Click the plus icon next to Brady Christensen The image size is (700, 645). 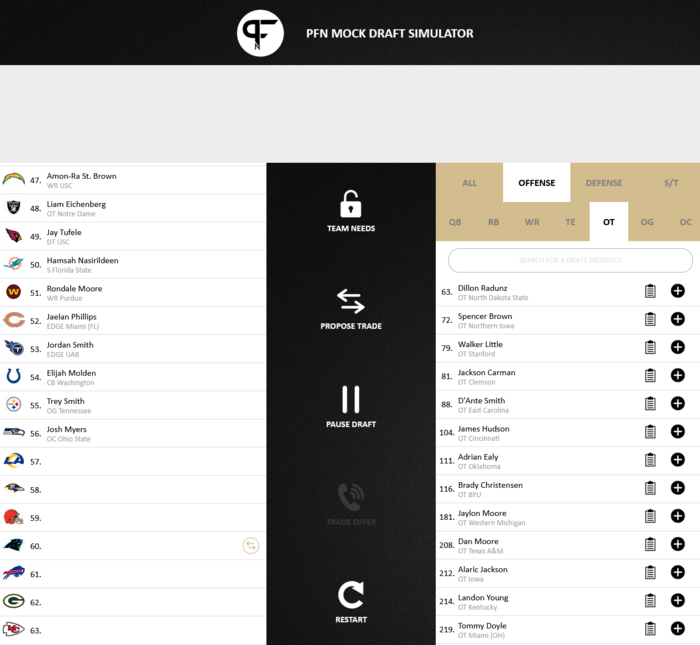[x=677, y=488]
